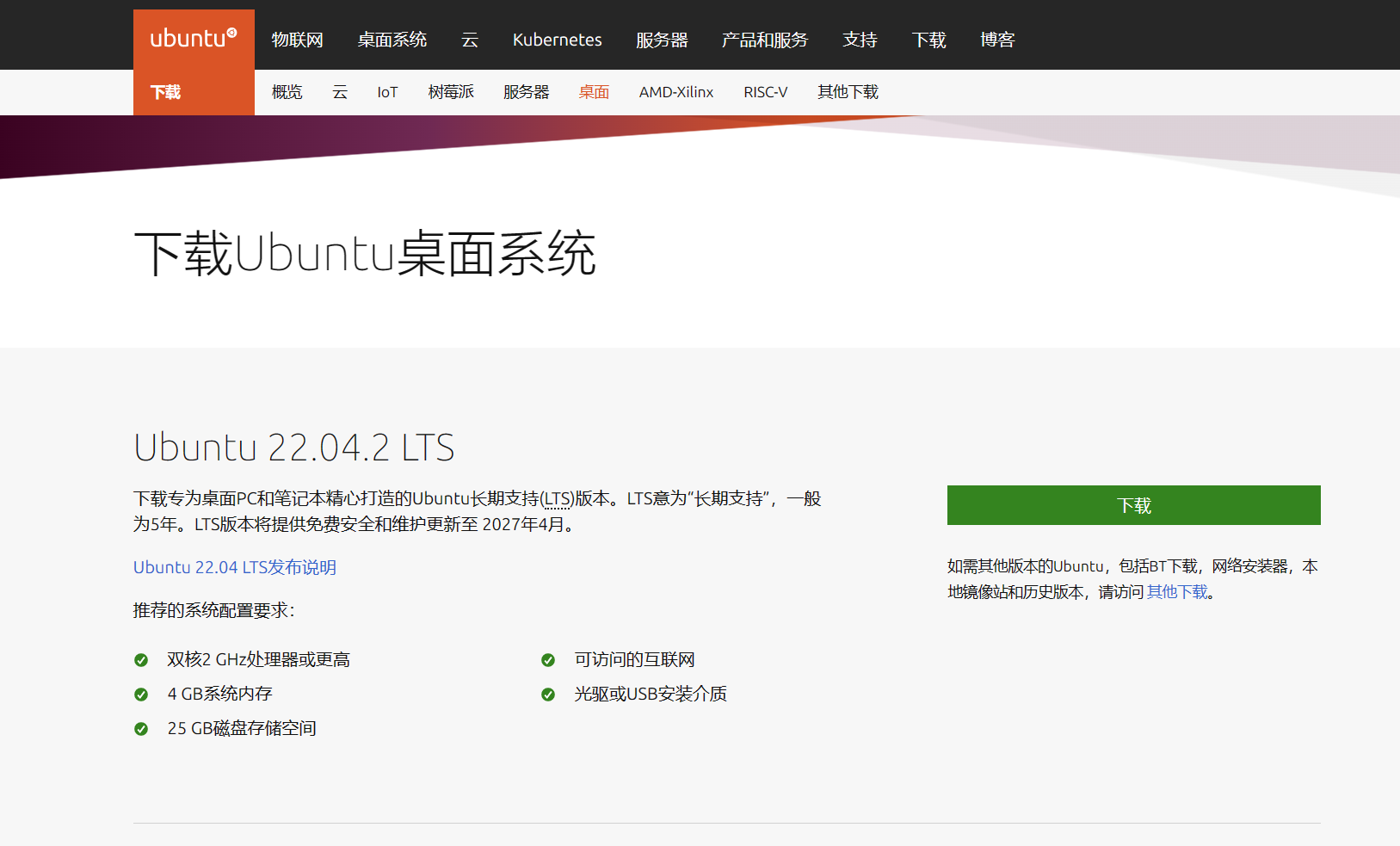Switch to the IoT sub-navigation tab
This screenshot has width=1400, height=846.
(387, 92)
